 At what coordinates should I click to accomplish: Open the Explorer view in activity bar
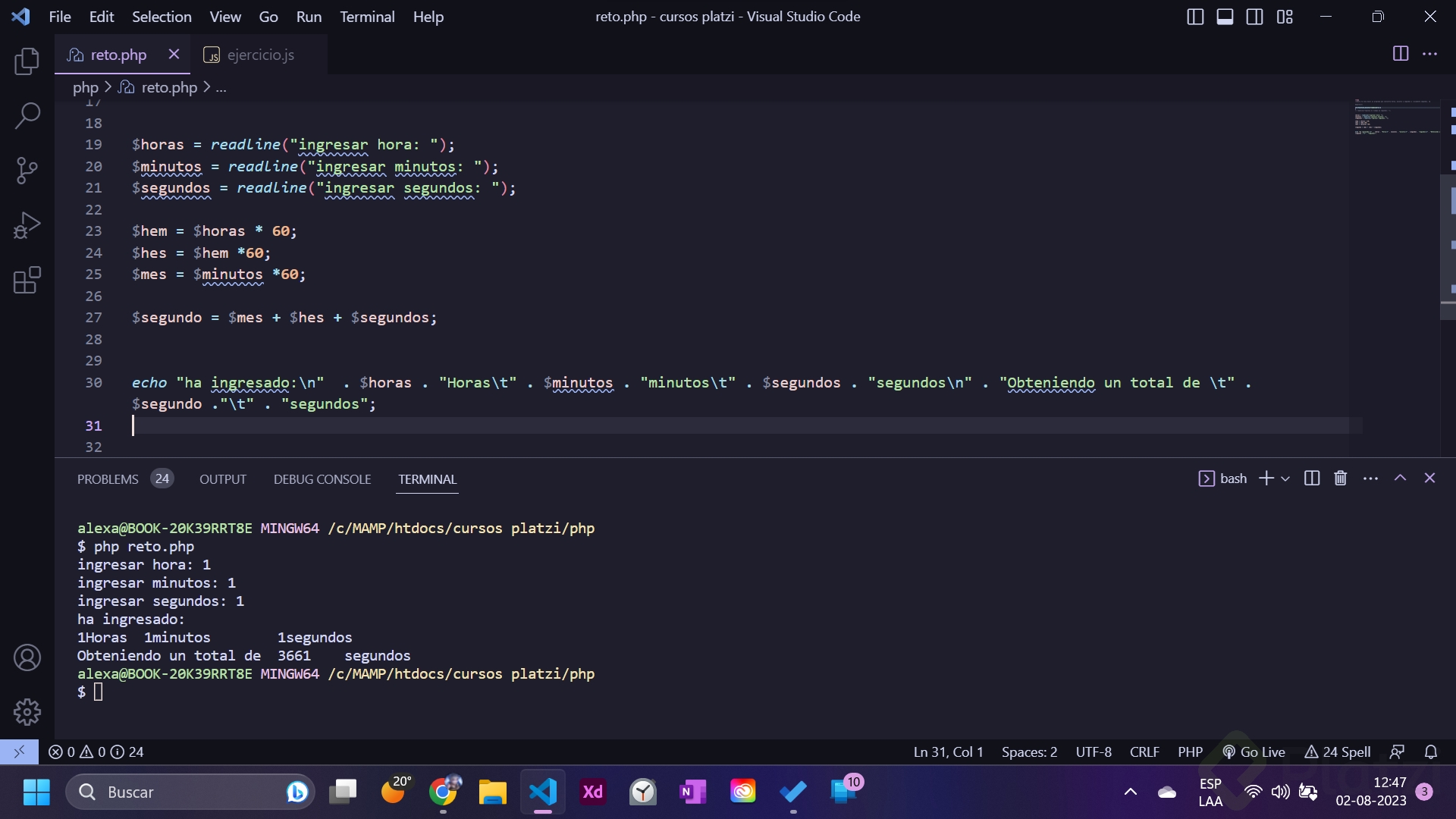coord(27,61)
